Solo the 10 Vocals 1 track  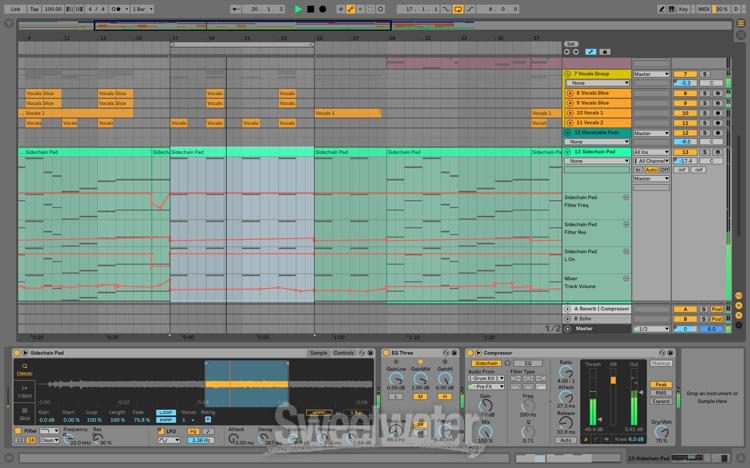pos(705,113)
